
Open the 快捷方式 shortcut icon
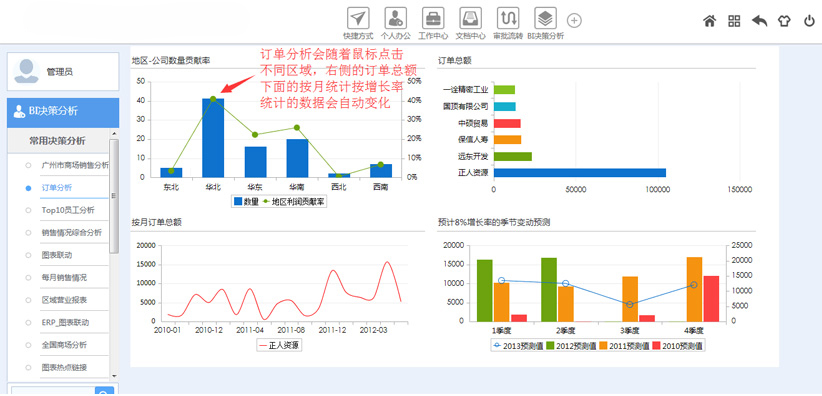[358, 18]
